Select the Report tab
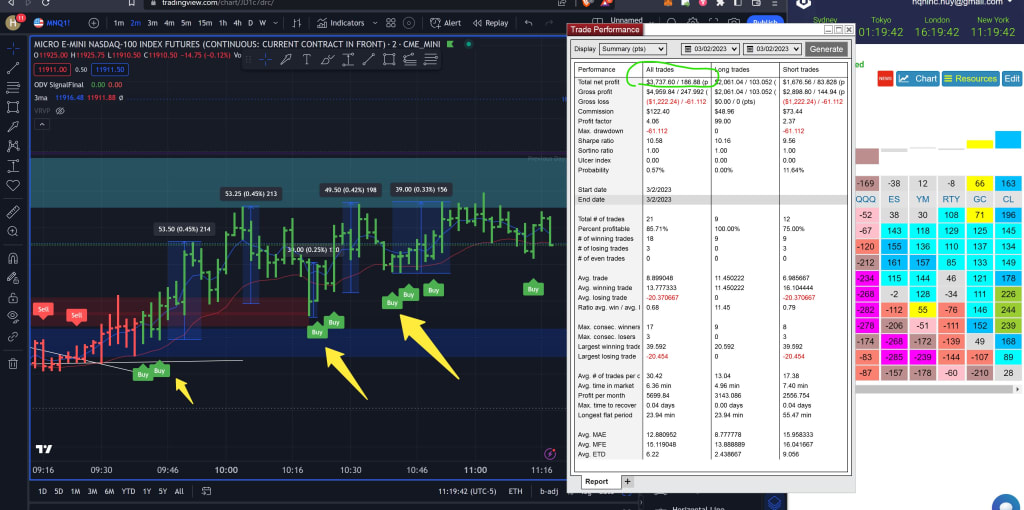1024x510 pixels. [596, 481]
